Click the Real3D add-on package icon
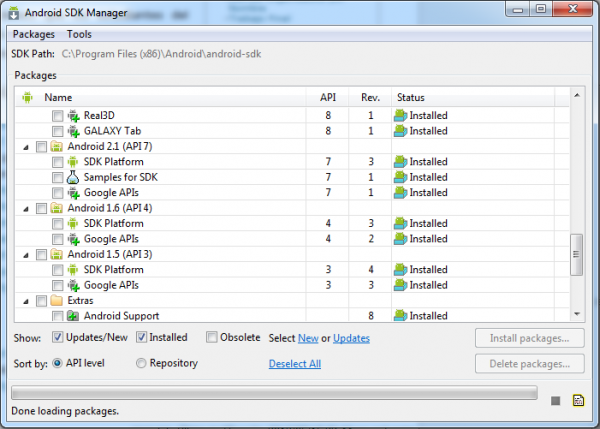Viewport: 600px width, 429px height. pos(73,116)
